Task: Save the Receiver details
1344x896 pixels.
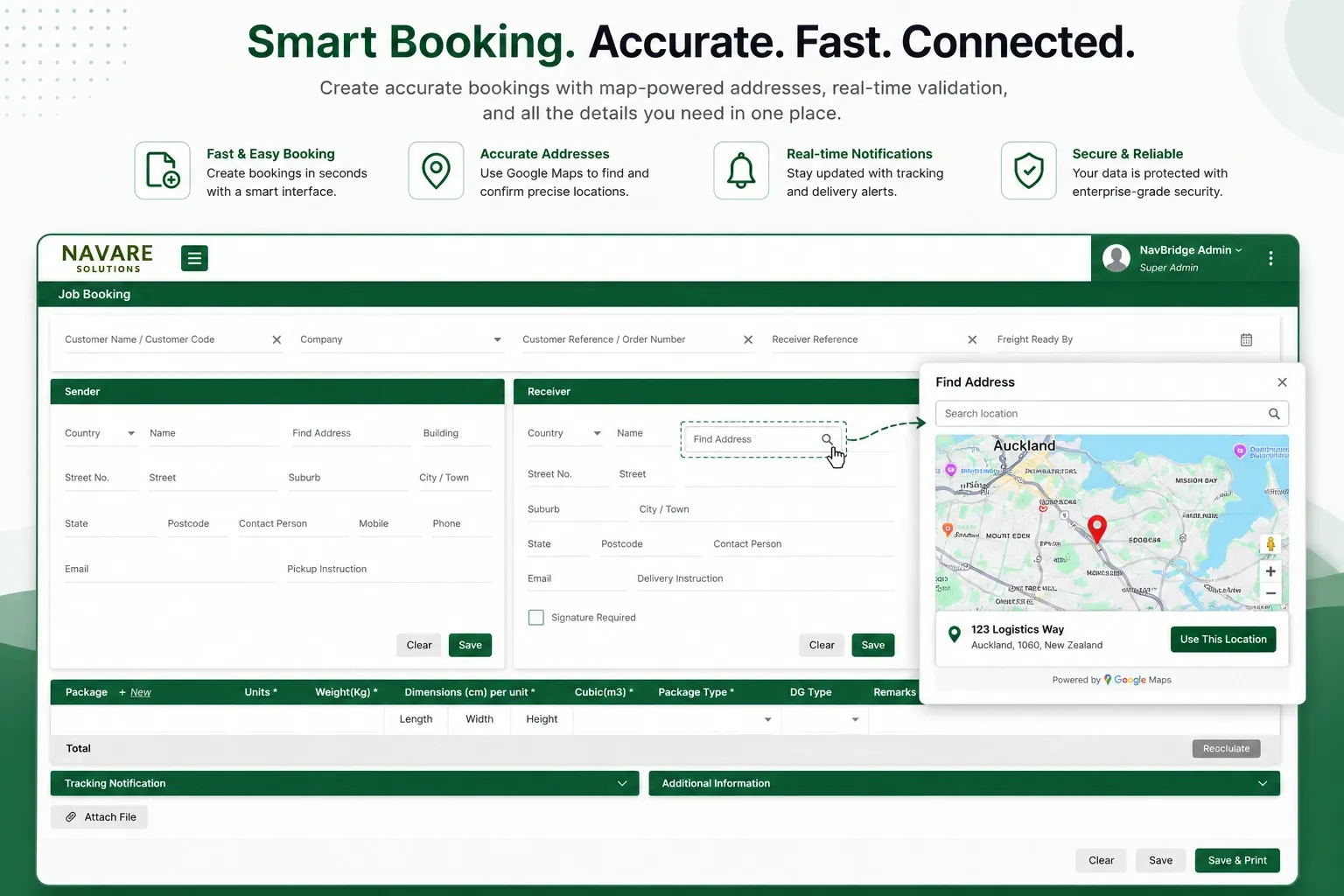Action: [x=872, y=645]
